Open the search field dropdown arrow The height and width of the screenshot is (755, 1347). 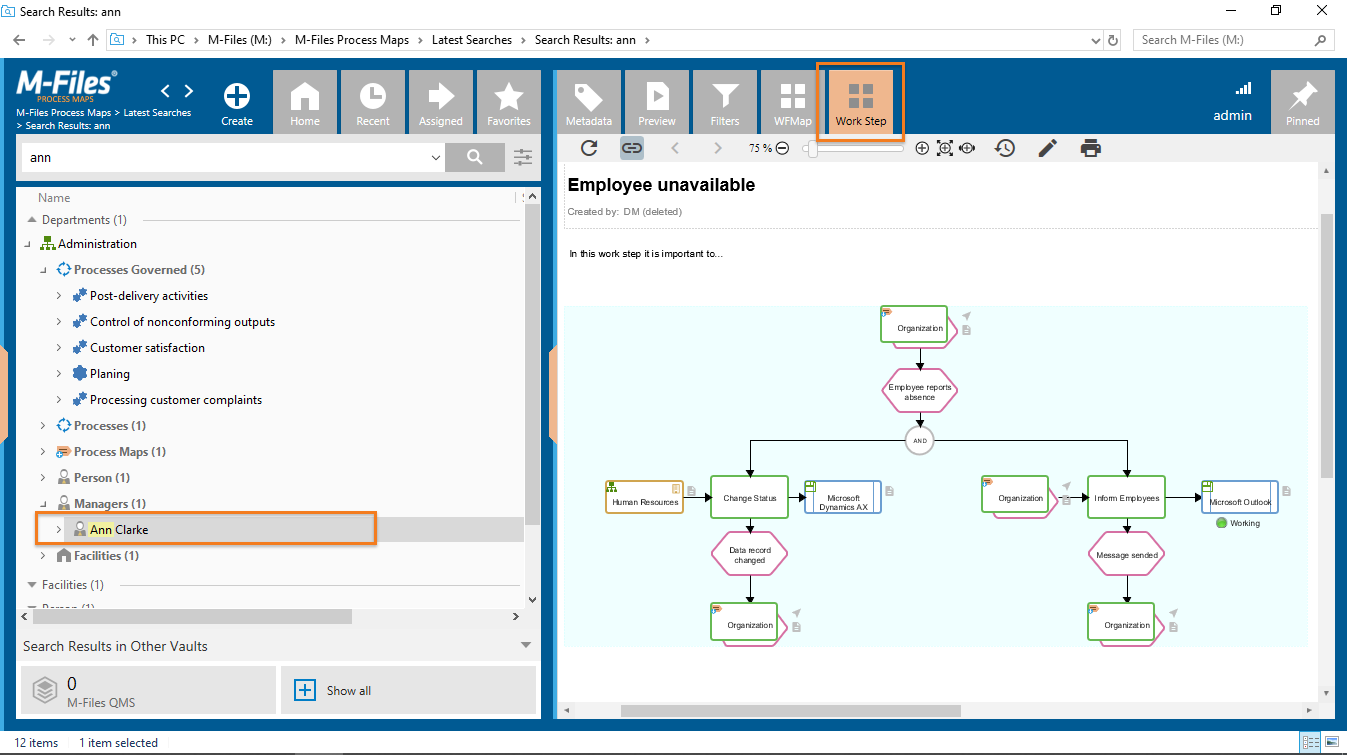(x=435, y=157)
